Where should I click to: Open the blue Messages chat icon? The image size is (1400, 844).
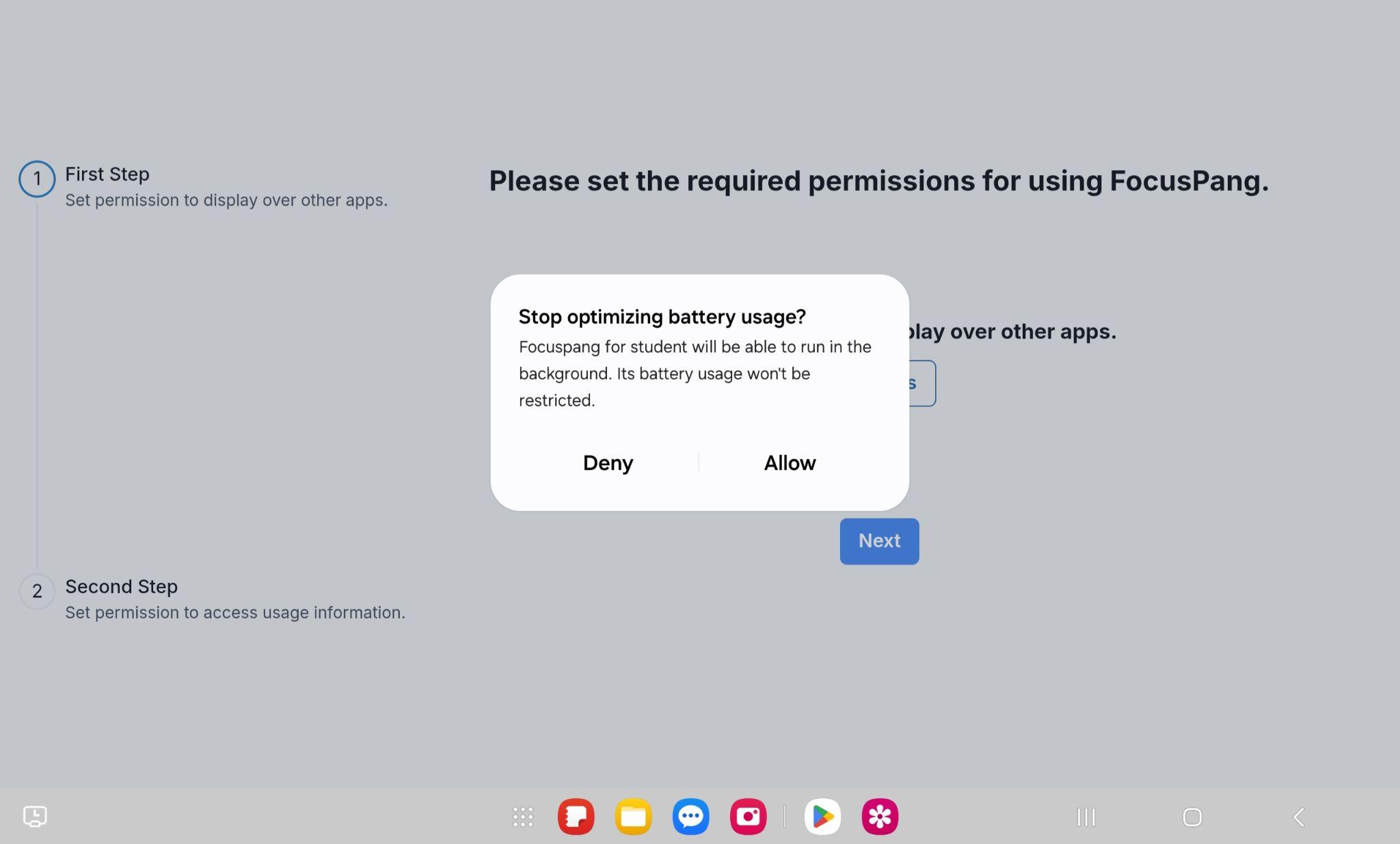coord(690,817)
